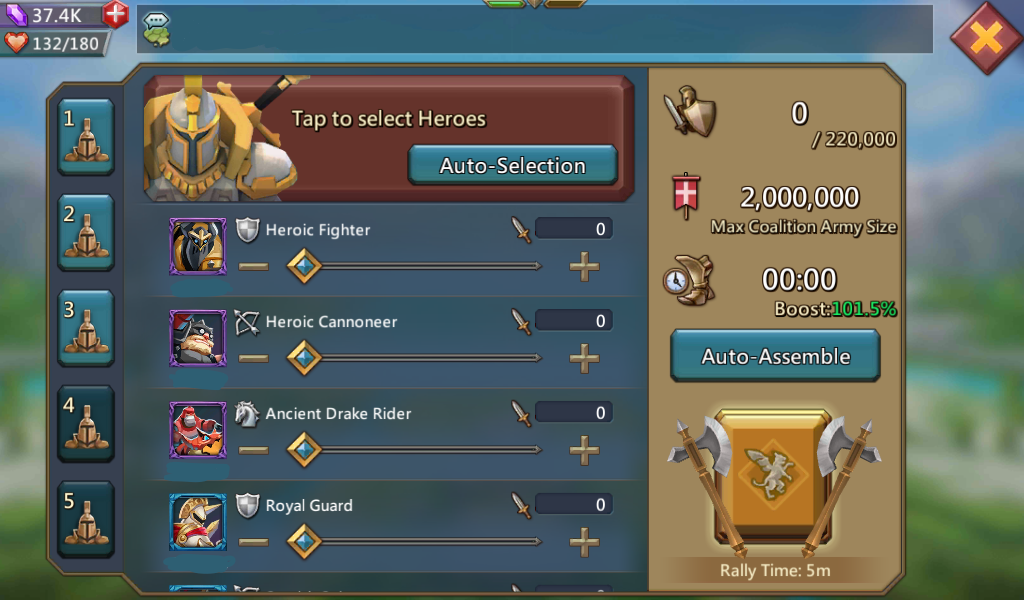Click Auto-Selection button for heroes
Image resolution: width=1024 pixels, height=600 pixels.
click(513, 165)
